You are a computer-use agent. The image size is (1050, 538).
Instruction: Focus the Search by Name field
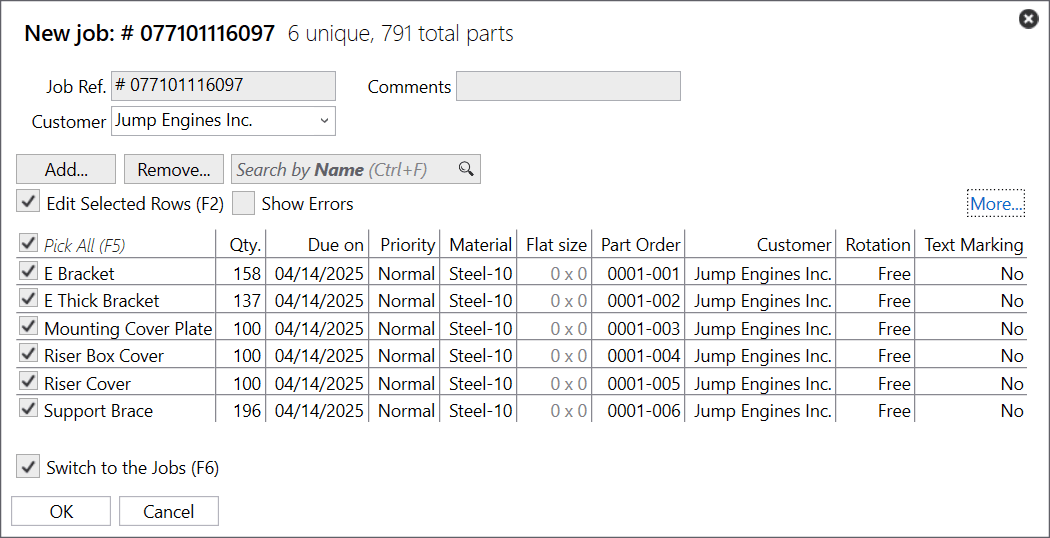pyautogui.click(x=345, y=170)
